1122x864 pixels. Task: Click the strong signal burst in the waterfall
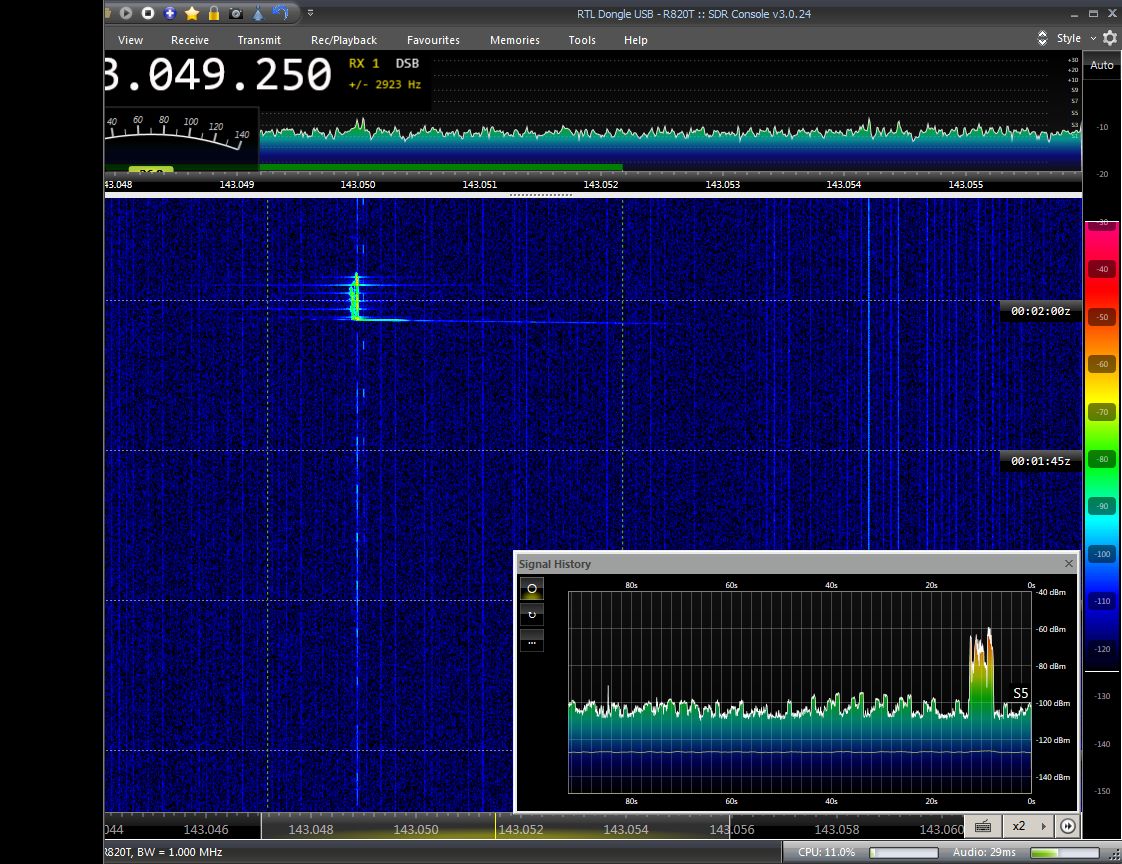356,298
